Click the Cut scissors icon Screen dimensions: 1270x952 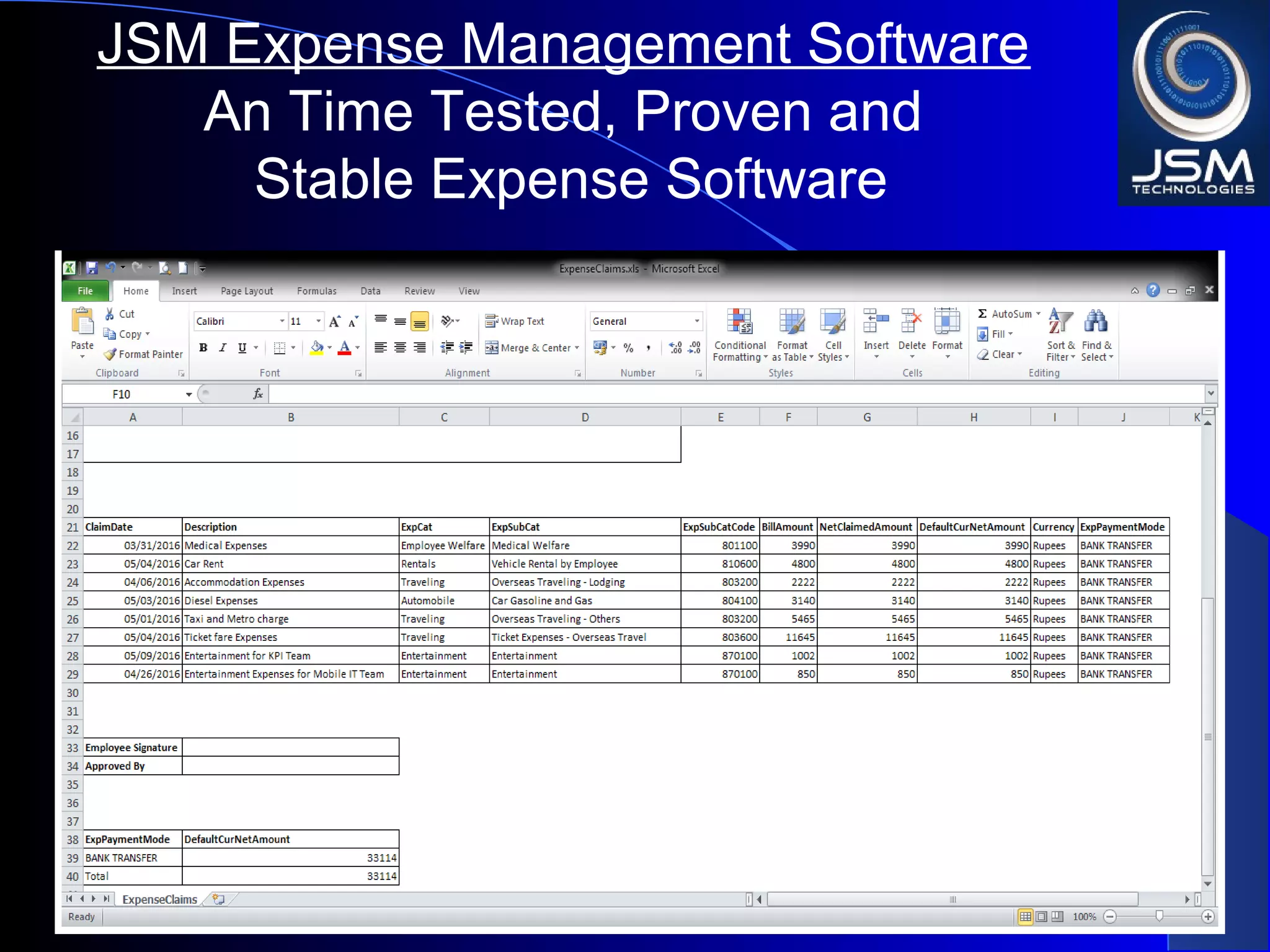coord(110,314)
